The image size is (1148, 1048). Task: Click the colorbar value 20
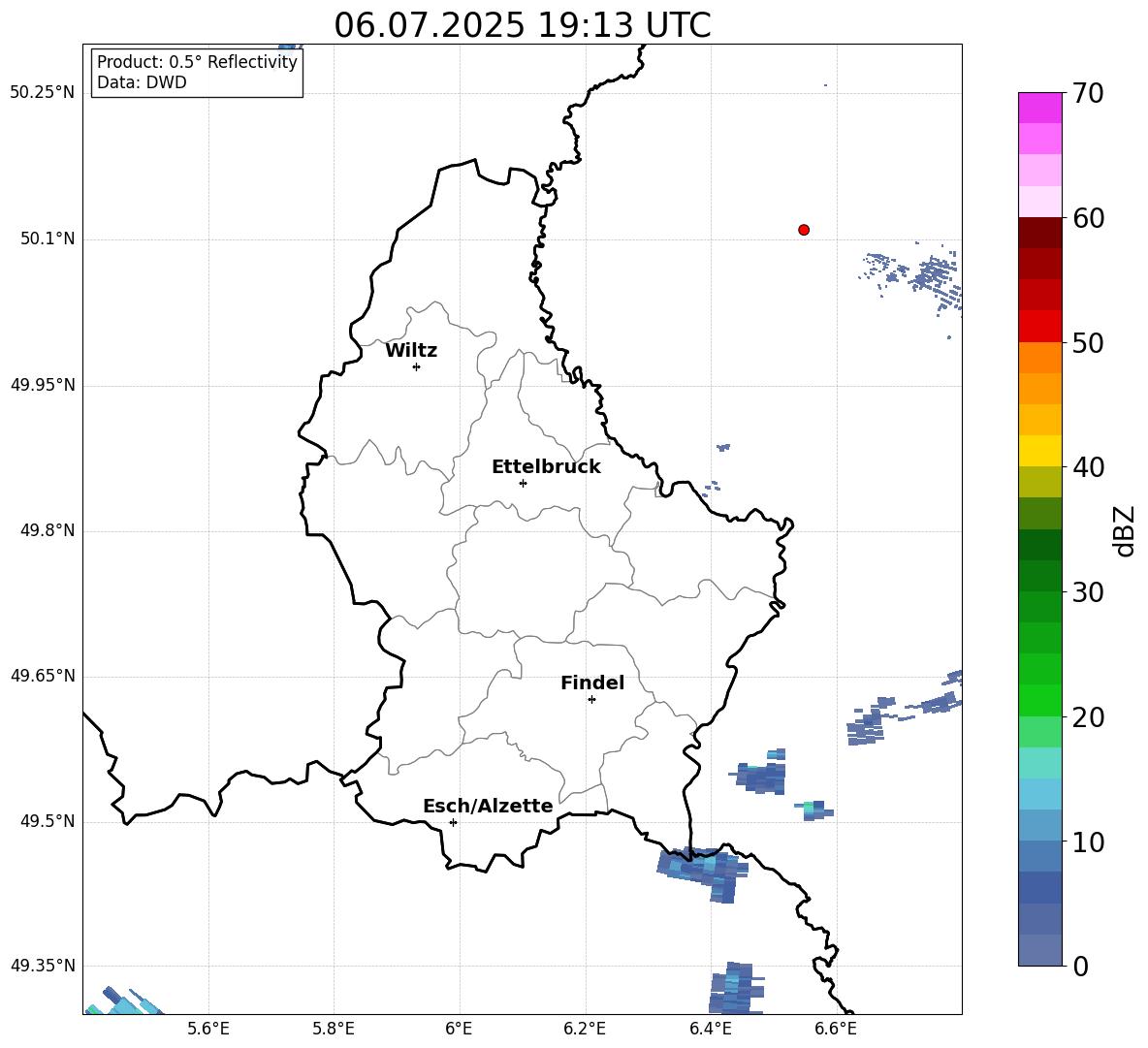click(1088, 717)
